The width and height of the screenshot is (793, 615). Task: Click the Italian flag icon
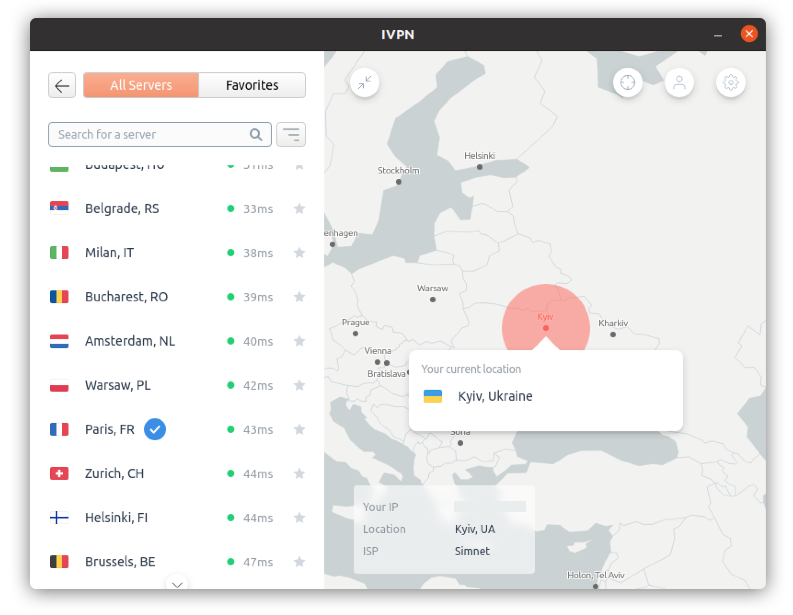pyautogui.click(x=59, y=252)
